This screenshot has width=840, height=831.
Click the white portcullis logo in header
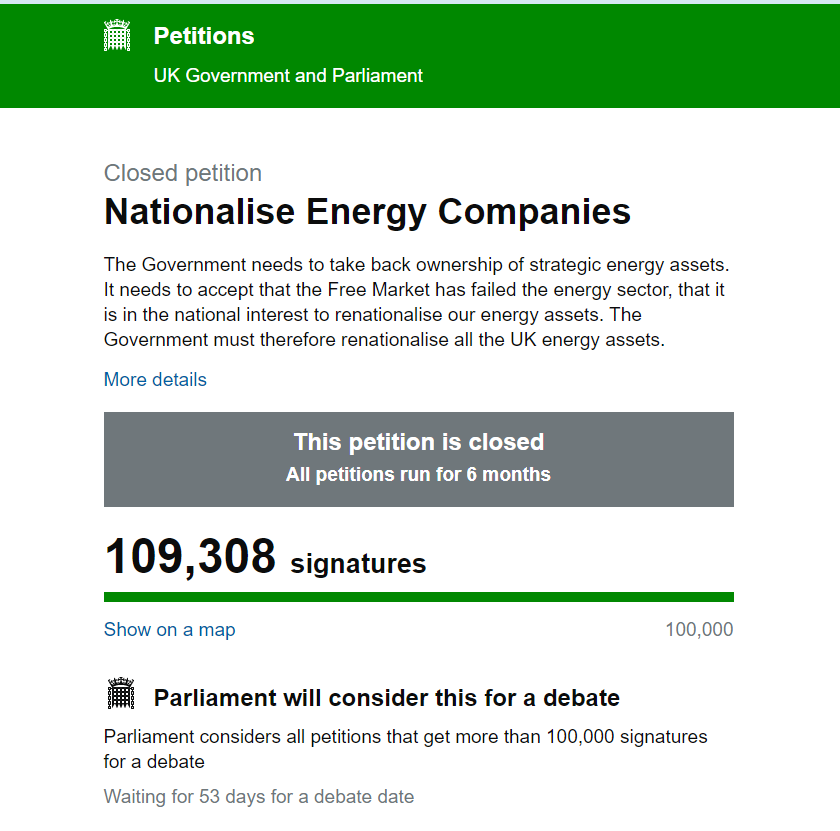click(x=117, y=35)
